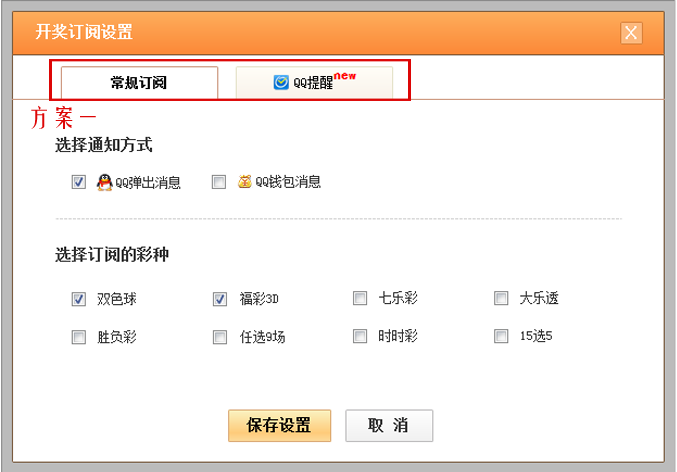Click the QQ提醒 tab's blue icon

[281, 83]
